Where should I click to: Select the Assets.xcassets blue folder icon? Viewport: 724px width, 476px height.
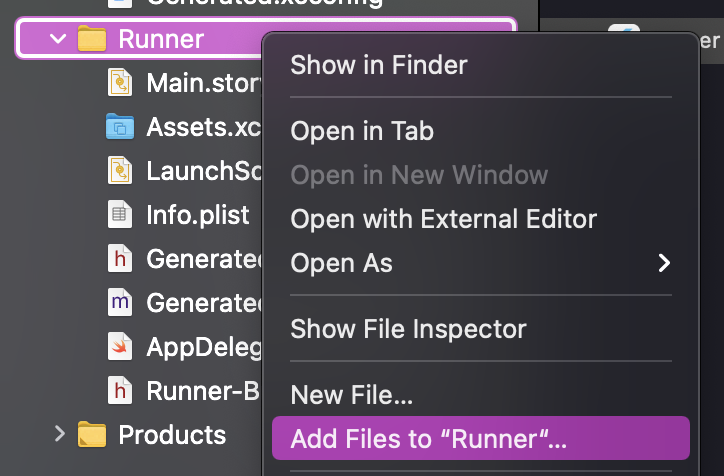point(120,127)
